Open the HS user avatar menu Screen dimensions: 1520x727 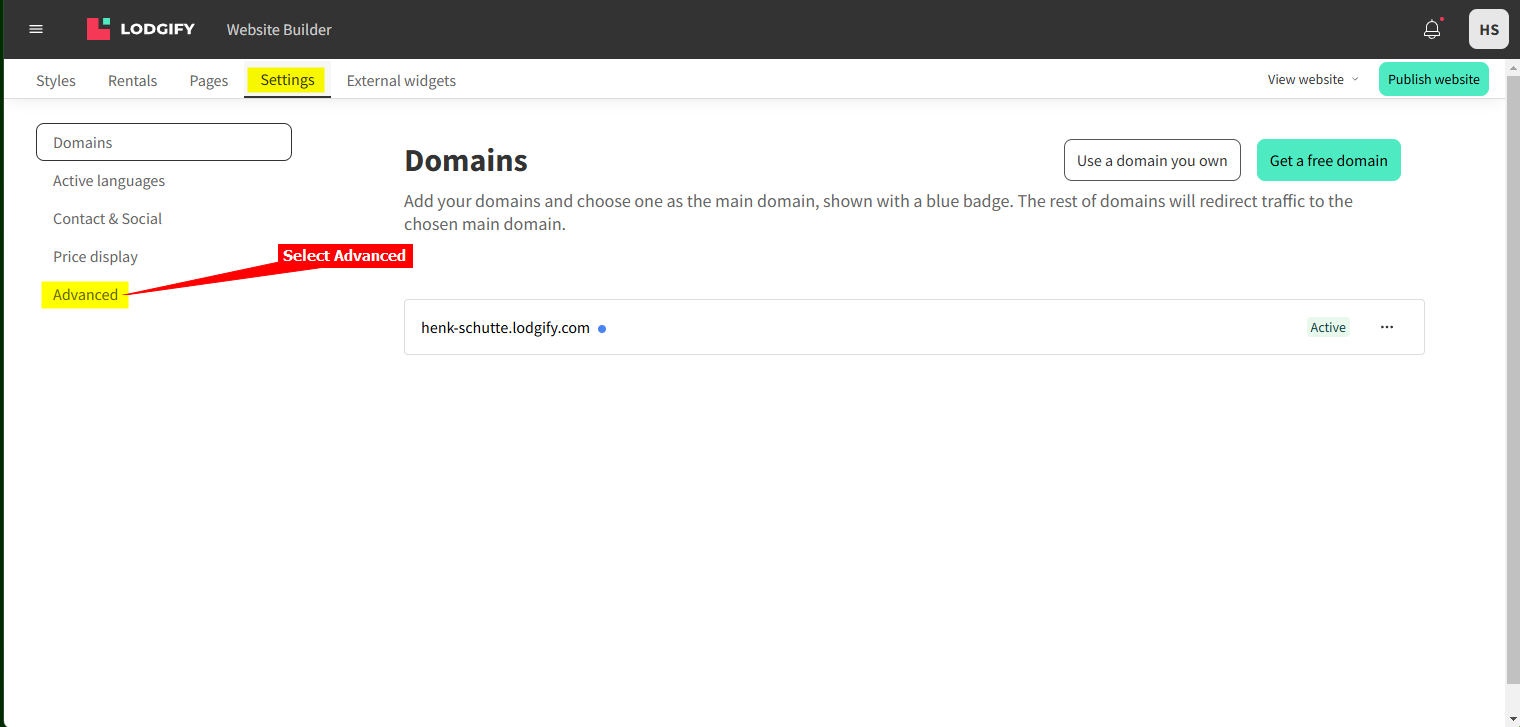click(x=1488, y=29)
